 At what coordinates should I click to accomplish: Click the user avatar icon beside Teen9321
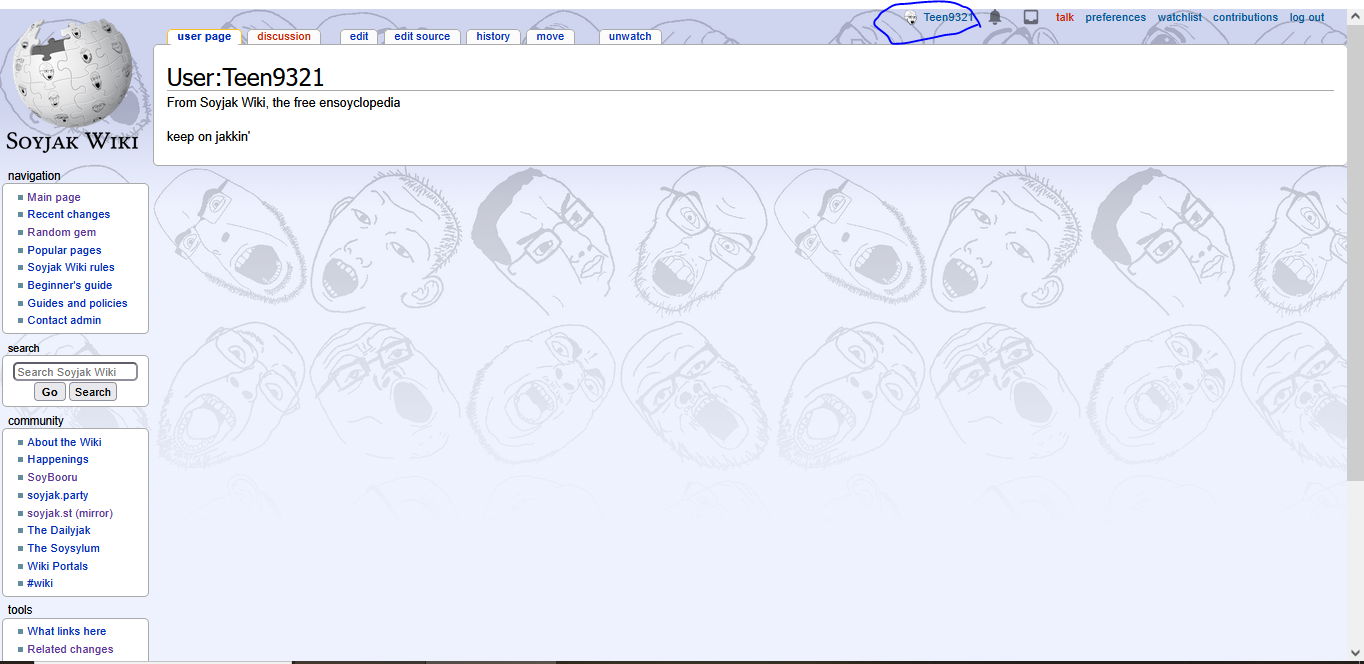click(911, 18)
